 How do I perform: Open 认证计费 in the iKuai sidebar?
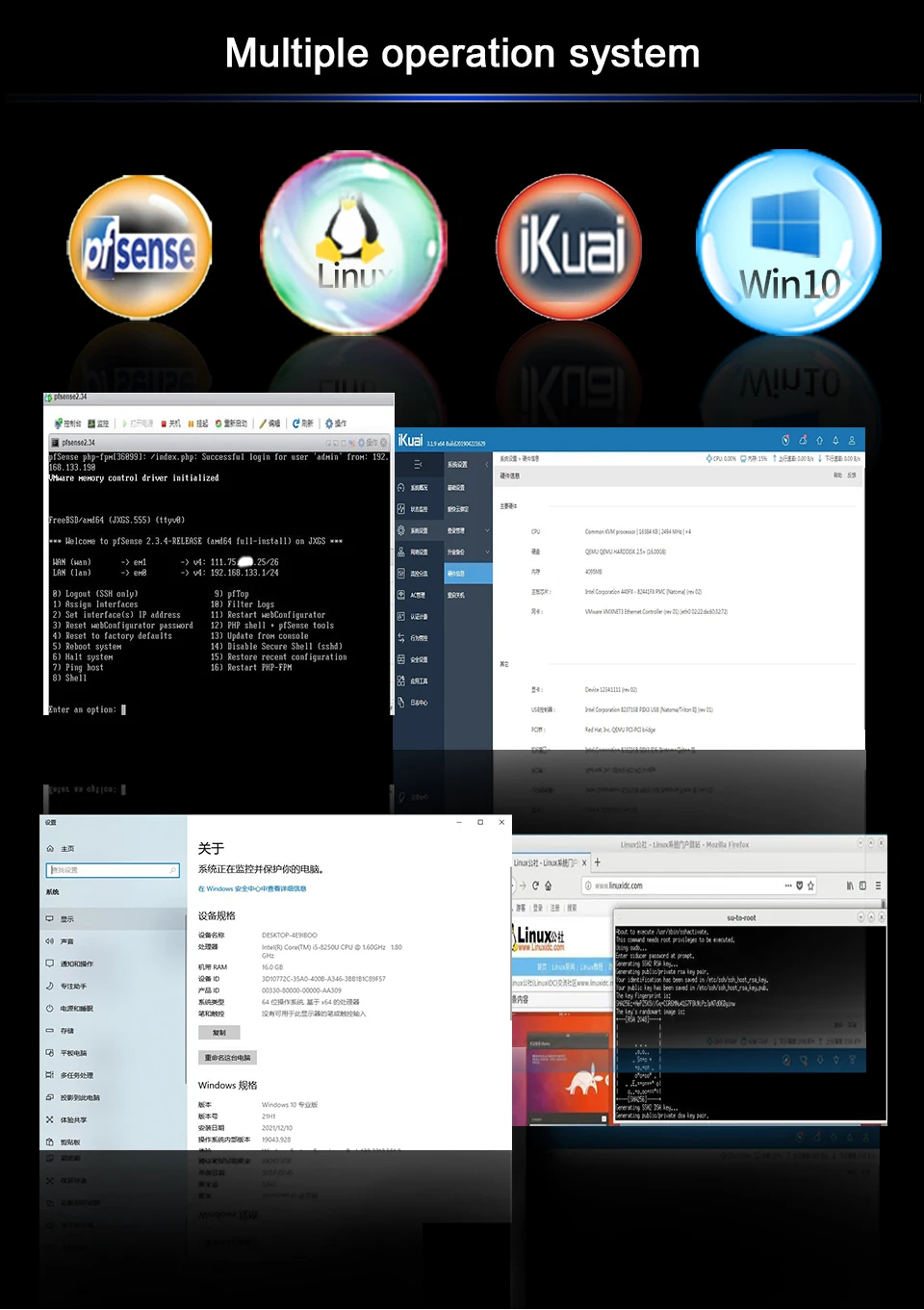point(419,616)
